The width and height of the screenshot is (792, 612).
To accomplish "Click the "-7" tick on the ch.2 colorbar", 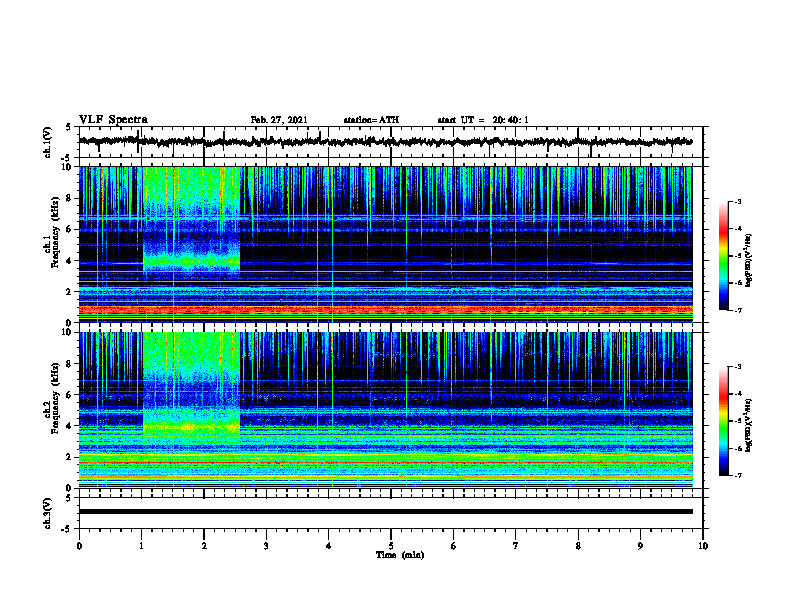I will (x=738, y=475).
